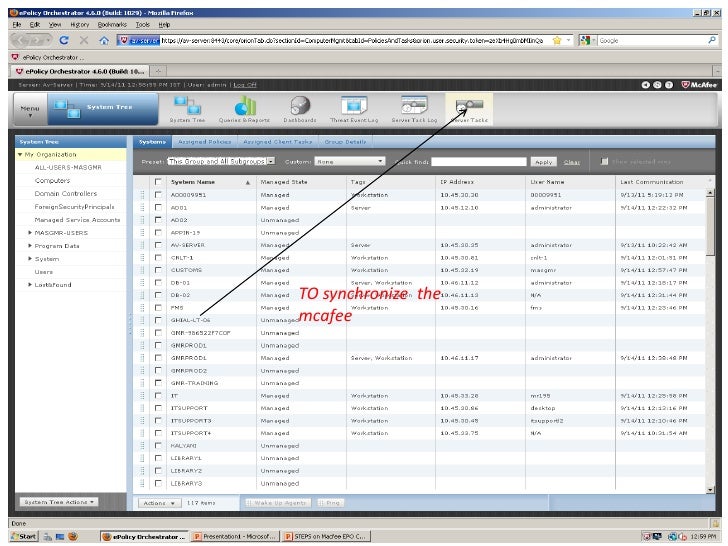
Task: Click the Wake Up Agents button
Action: coord(278,503)
